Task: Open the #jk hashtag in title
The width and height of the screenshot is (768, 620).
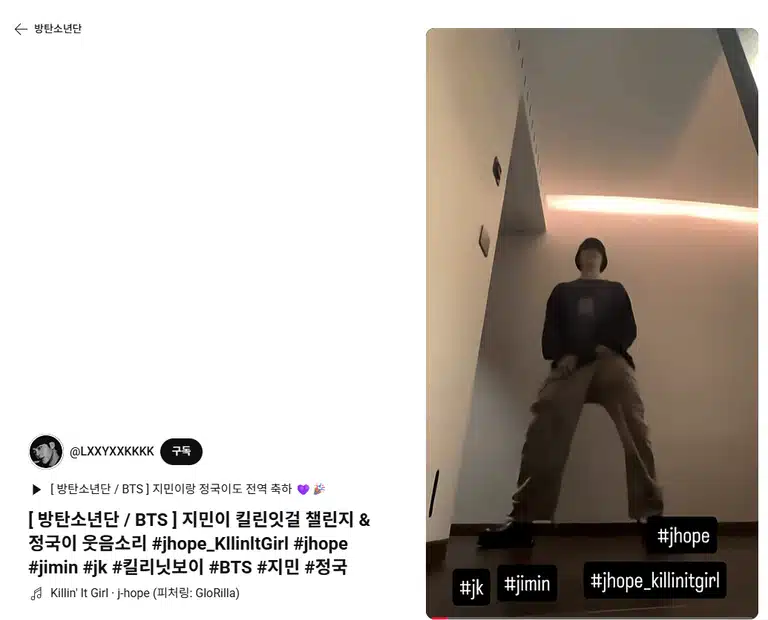Action: point(95,567)
